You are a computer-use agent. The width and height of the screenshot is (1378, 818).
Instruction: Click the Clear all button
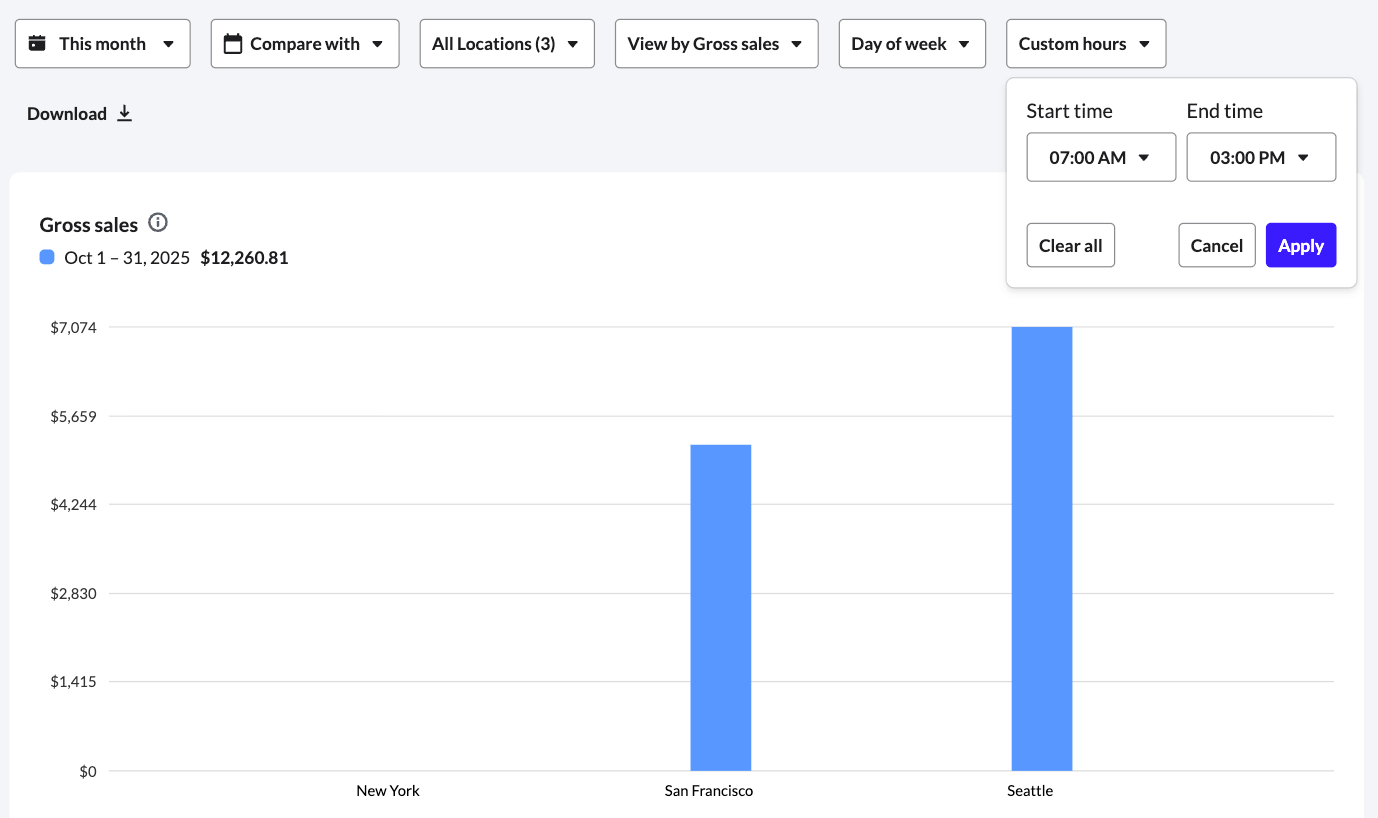click(1070, 245)
